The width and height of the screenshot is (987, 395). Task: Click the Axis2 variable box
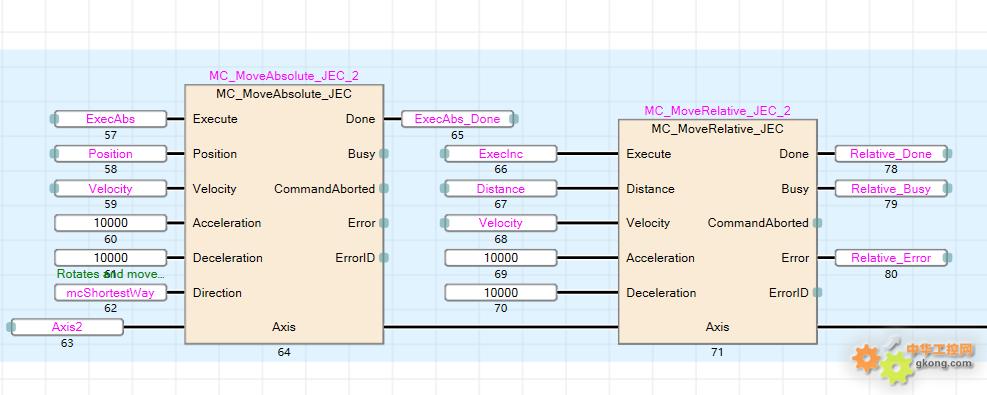coord(67,327)
